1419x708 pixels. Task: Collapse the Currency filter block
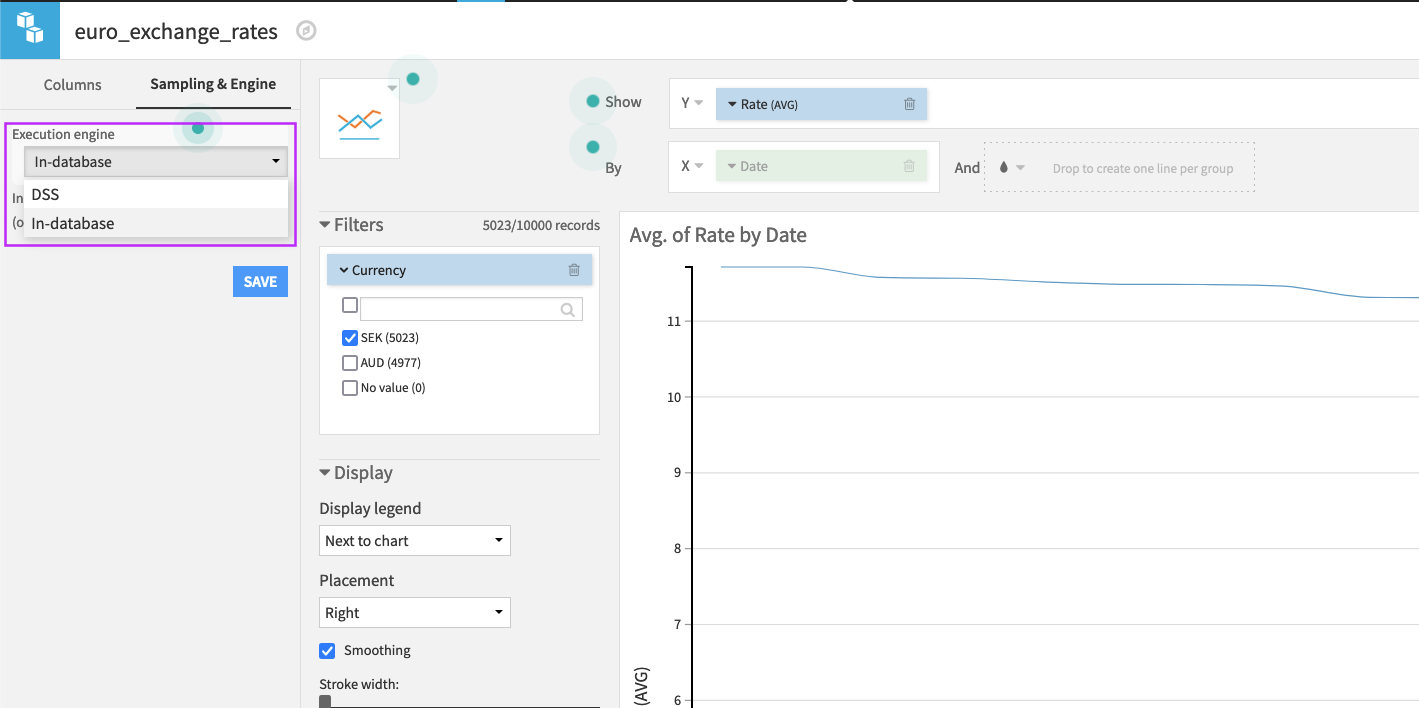[x=344, y=270]
